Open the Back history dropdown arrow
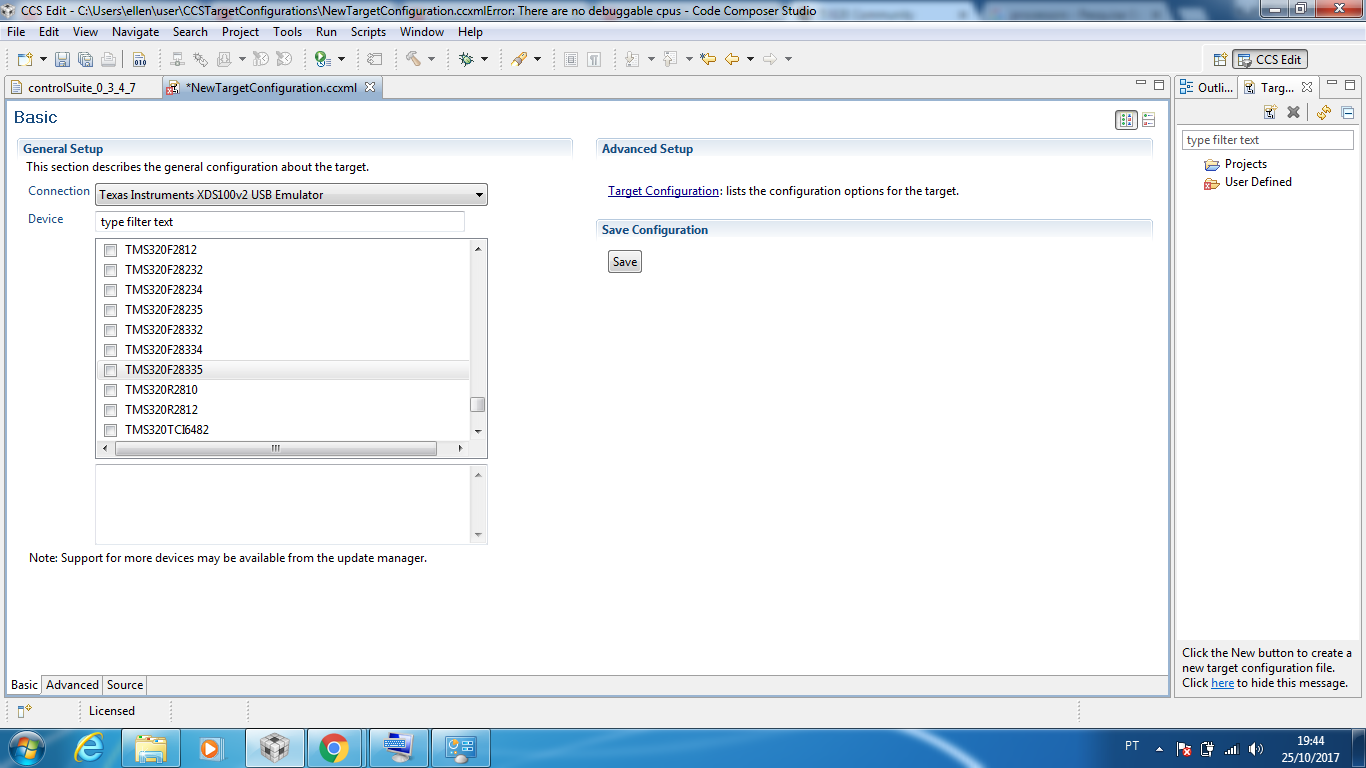The width and height of the screenshot is (1366, 768). [x=750, y=59]
